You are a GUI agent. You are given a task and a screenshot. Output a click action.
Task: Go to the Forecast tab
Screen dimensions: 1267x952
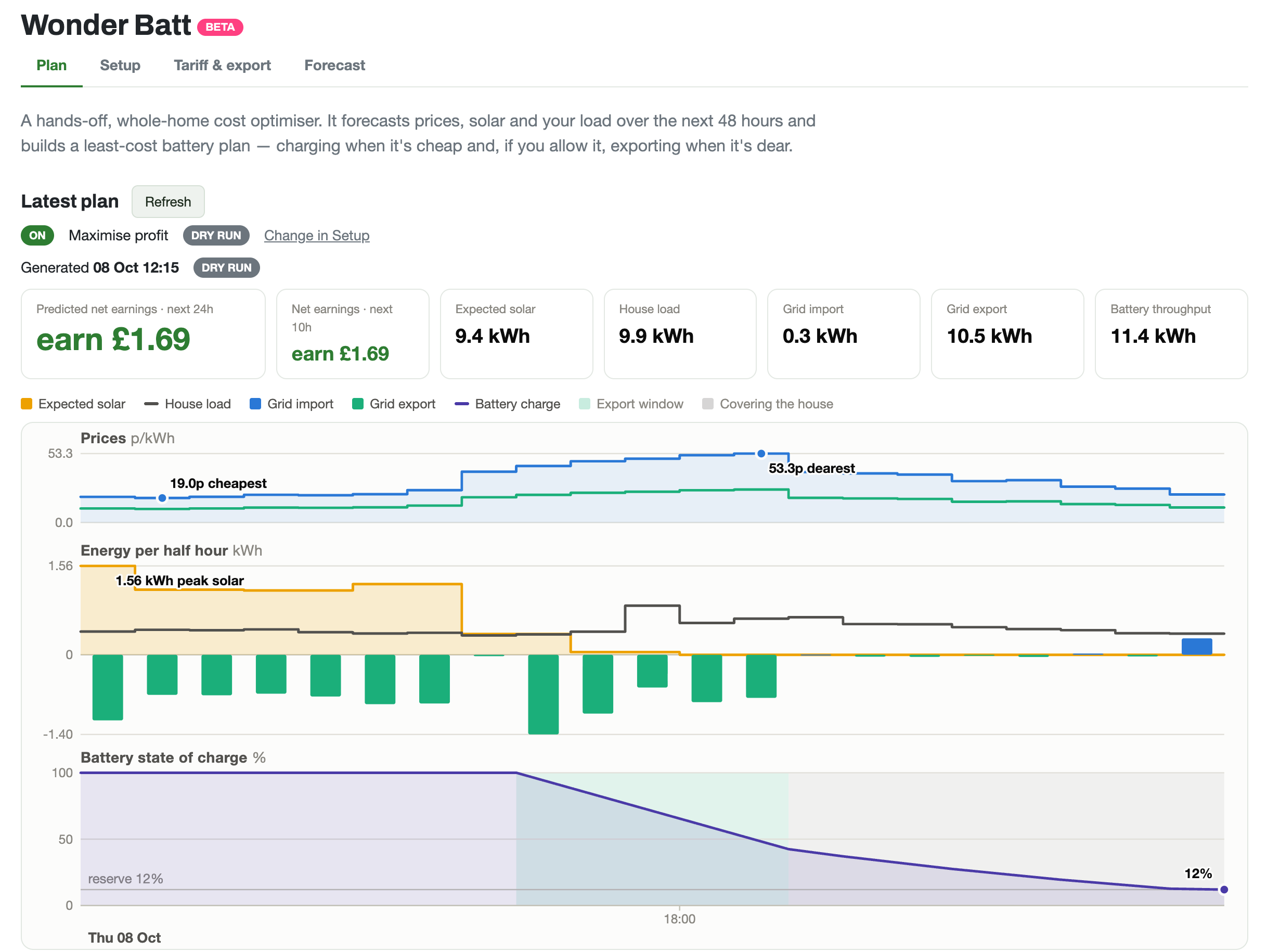pos(334,66)
